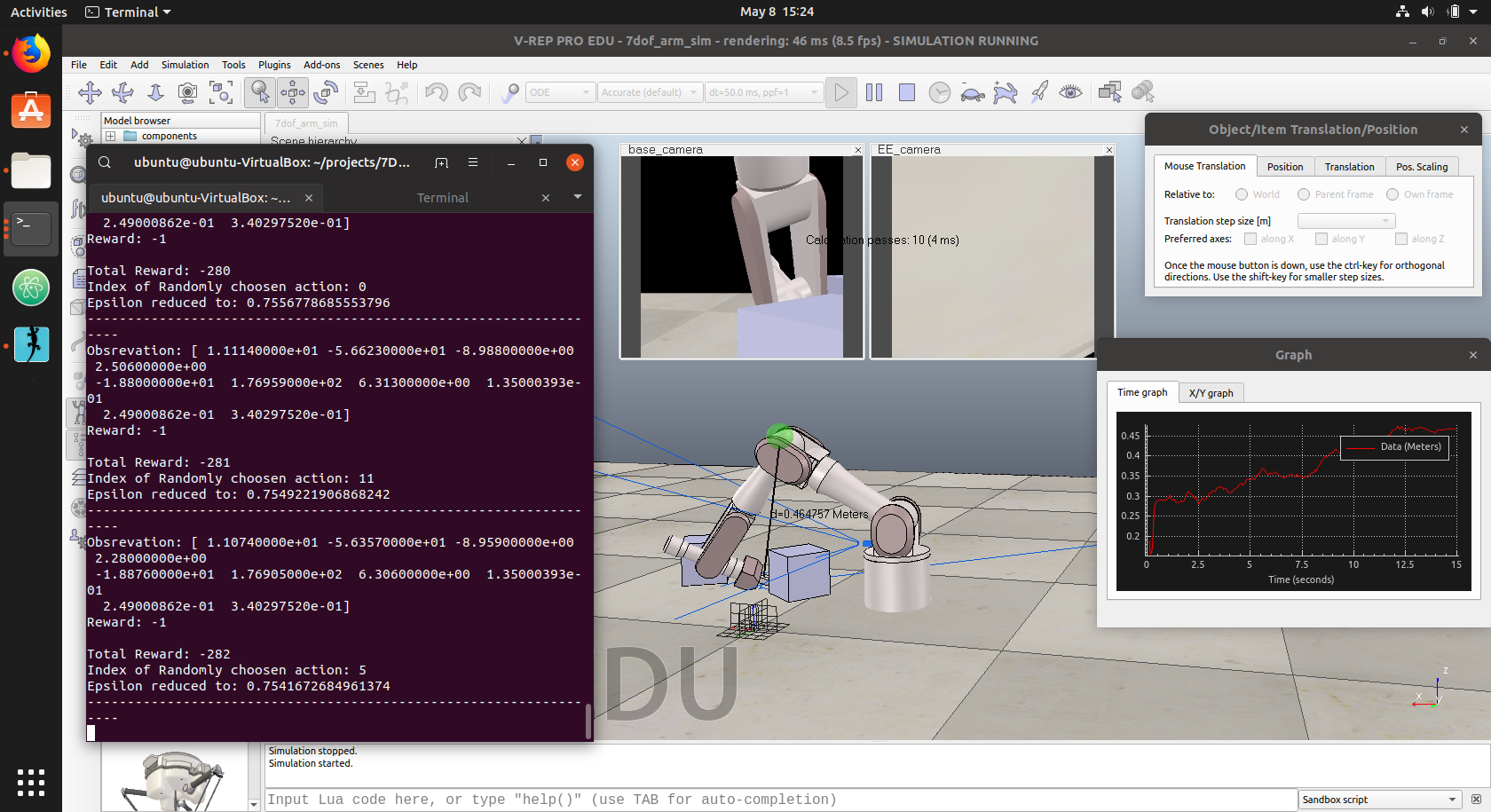This screenshot has height=812, width=1491.
Task: Select the Own frame radio button
Action: click(1392, 194)
